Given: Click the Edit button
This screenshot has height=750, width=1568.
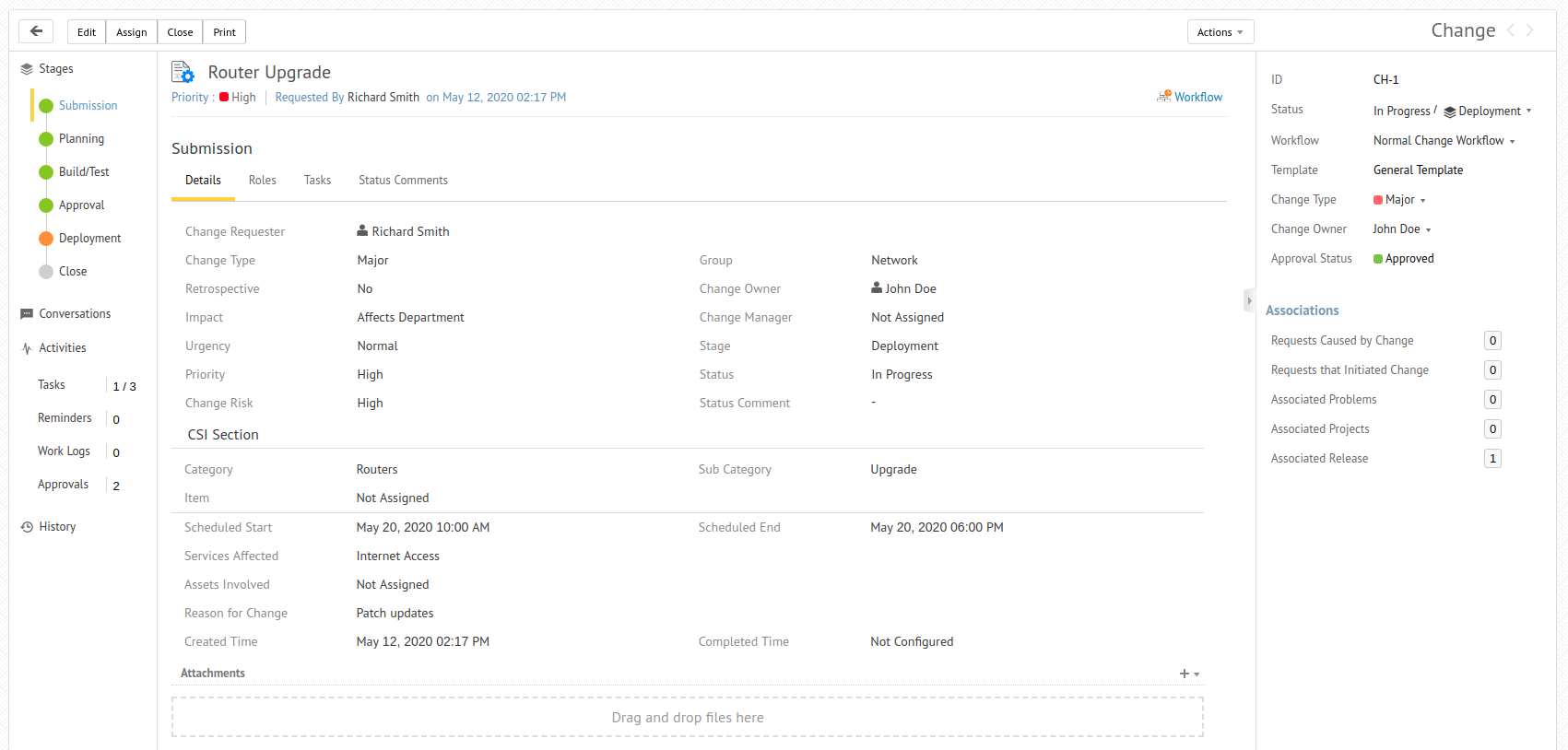Looking at the screenshot, I should [x=87, y=32].
